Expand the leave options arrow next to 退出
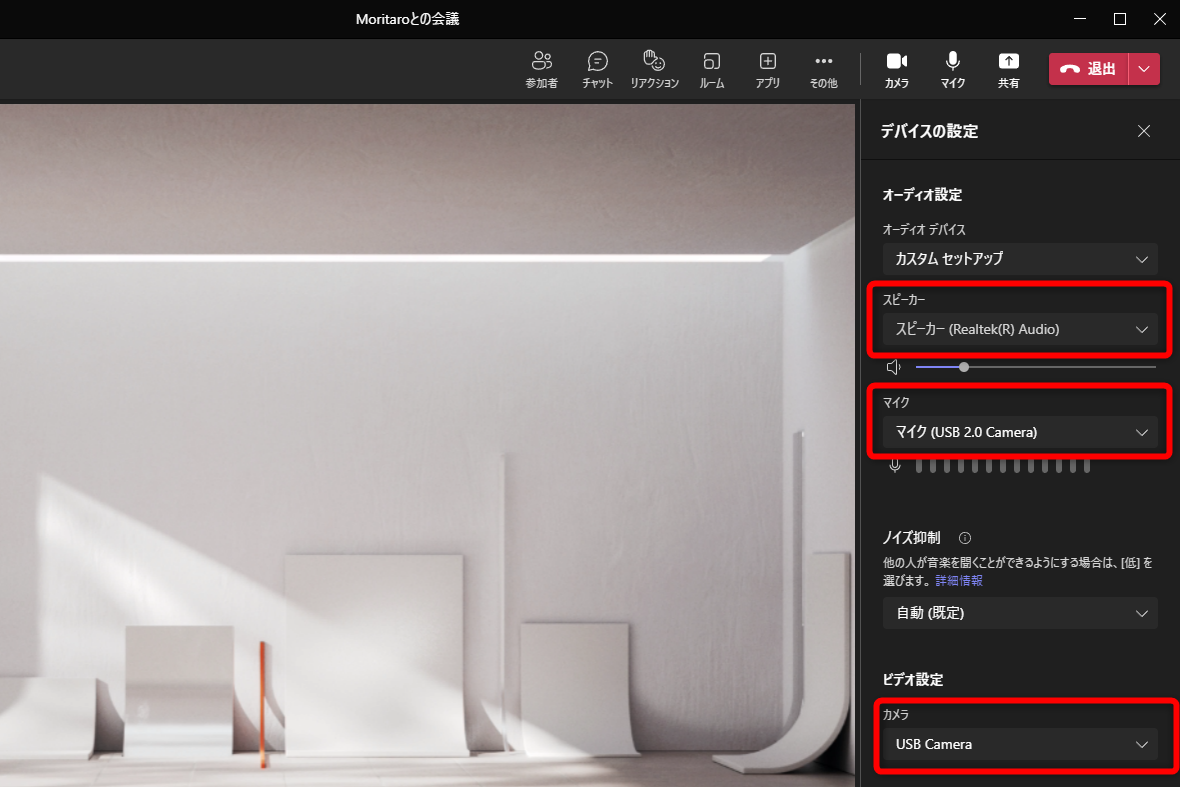1180x787 pixels. click(1144, 69)
